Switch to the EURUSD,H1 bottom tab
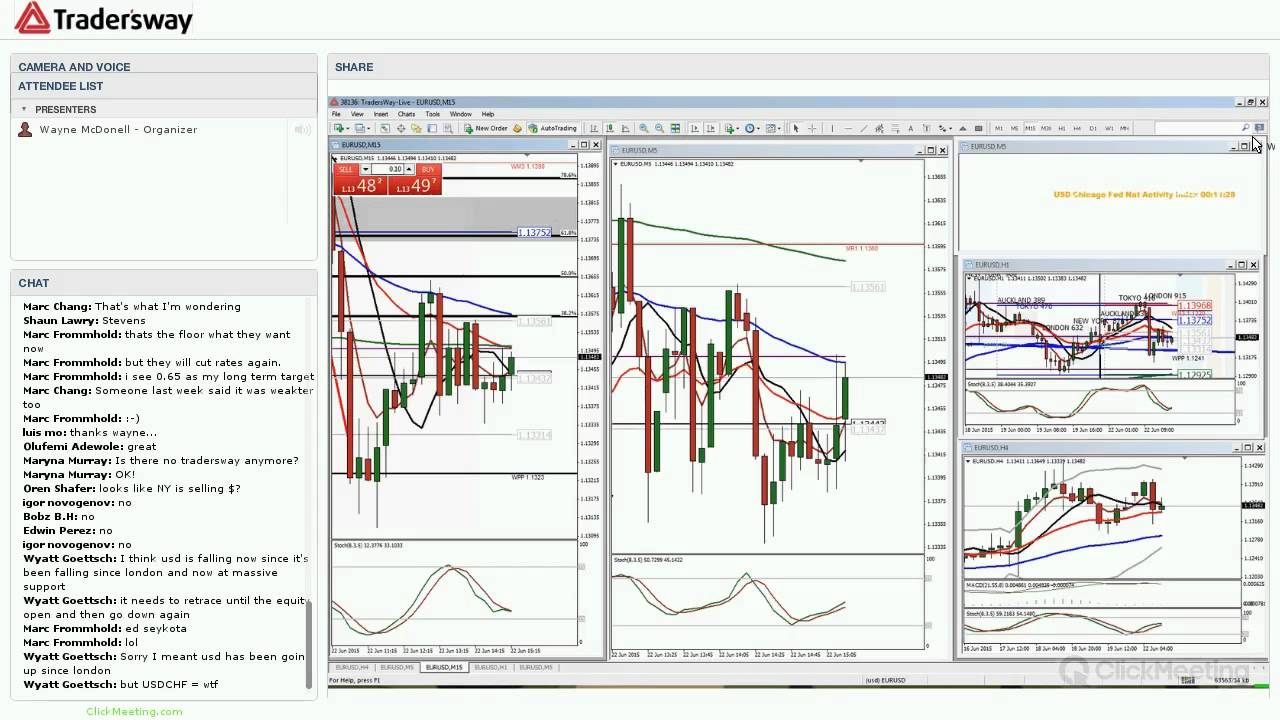Image resolution: width=1280 pixels, height=720 pixels. [490, 667]
